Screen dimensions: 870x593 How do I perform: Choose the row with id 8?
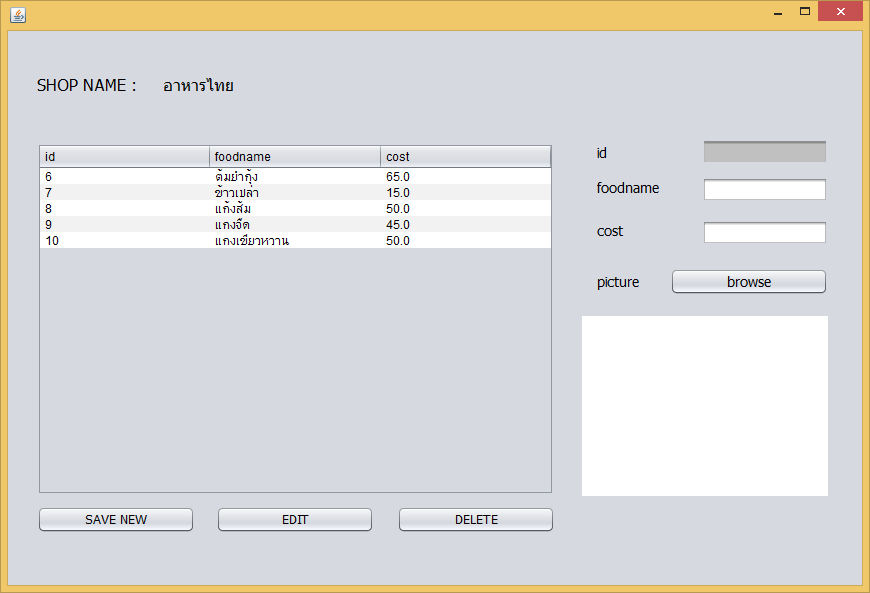click(x=295, y=209)
